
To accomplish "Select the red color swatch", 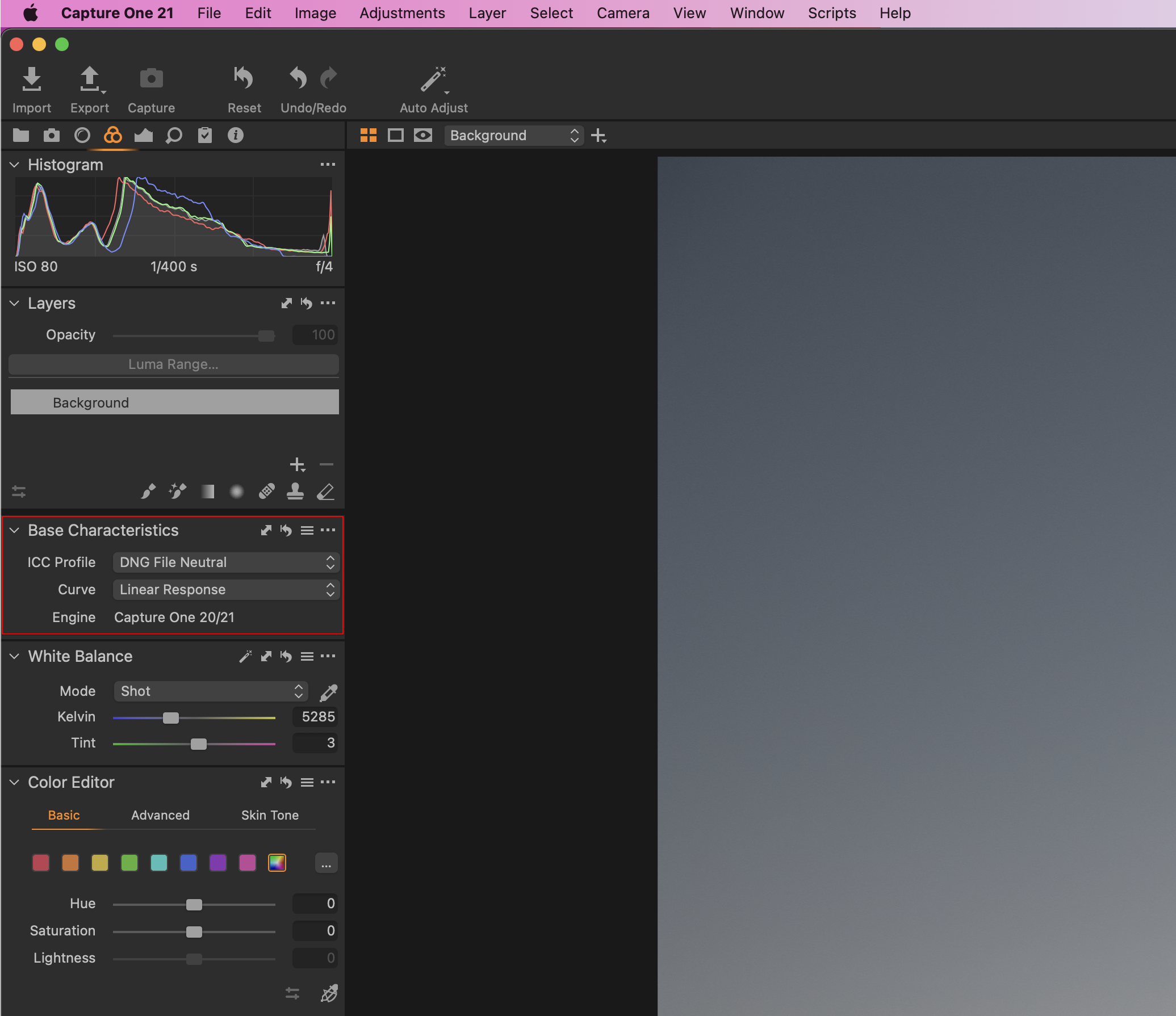I will pos(41,863).
